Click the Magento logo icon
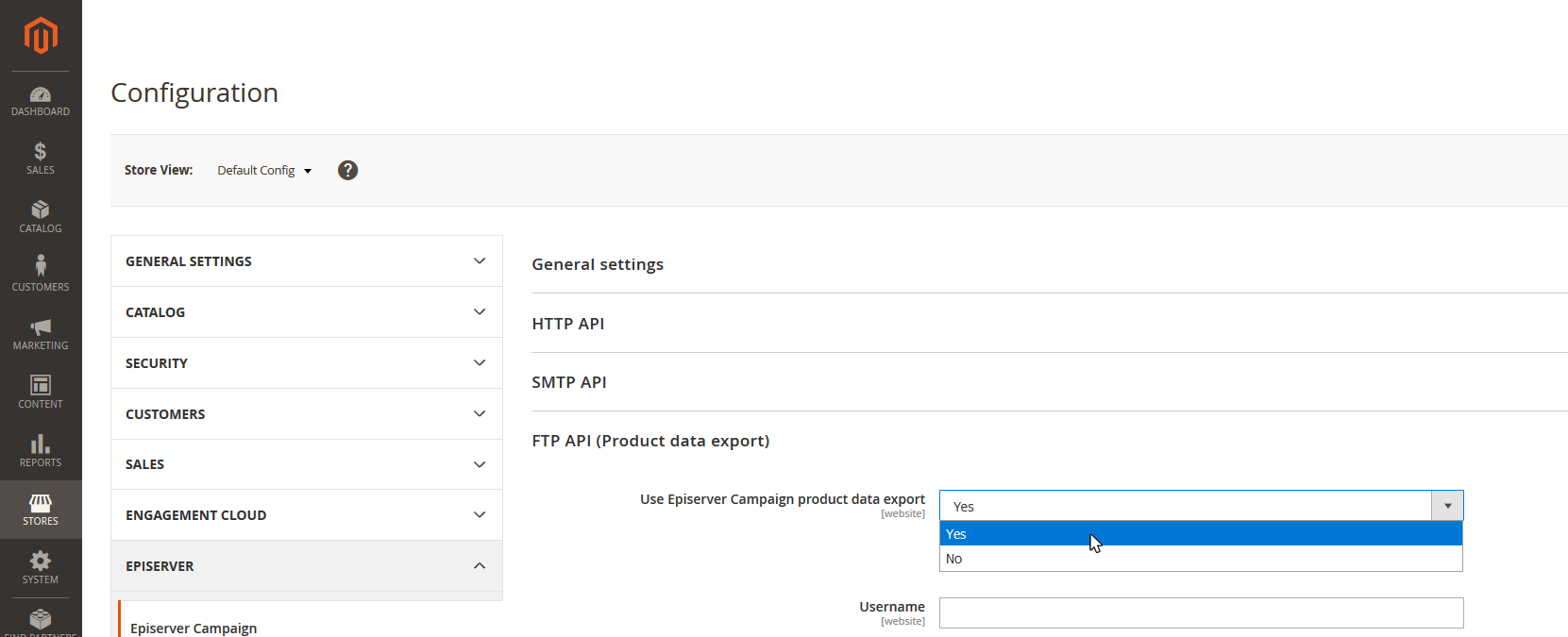 pyautogui.click(x=41, y=36)
